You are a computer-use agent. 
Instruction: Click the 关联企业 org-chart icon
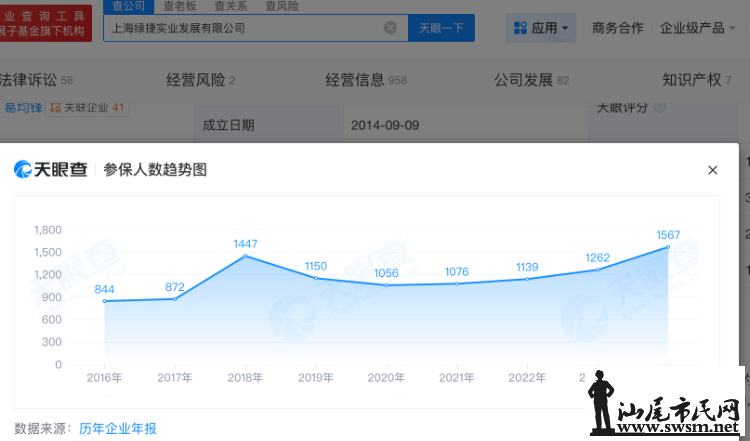[x=55, y=108]
